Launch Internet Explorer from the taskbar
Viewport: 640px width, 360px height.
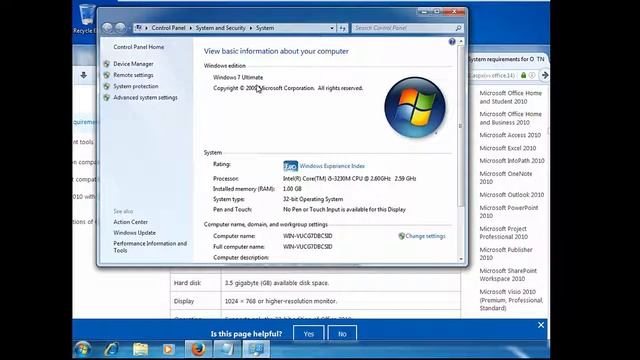[111, 349]
